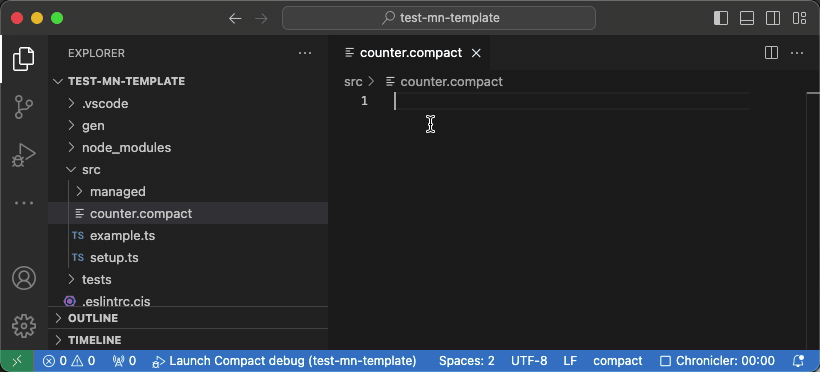This screenshot has height=372, width=820.
Task: Change file encoding UTF-8
Action: click(x=529, y=361)
